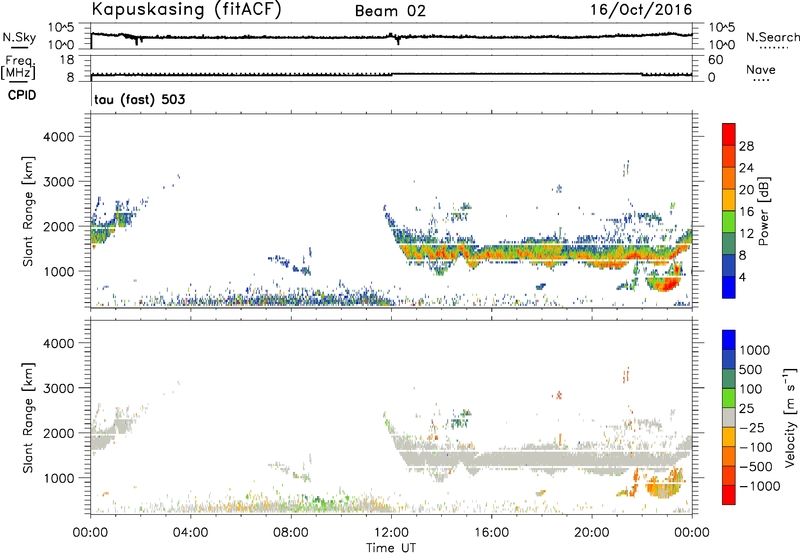
Task: Select the 20:00 time axis label
Action: [592, 533]
